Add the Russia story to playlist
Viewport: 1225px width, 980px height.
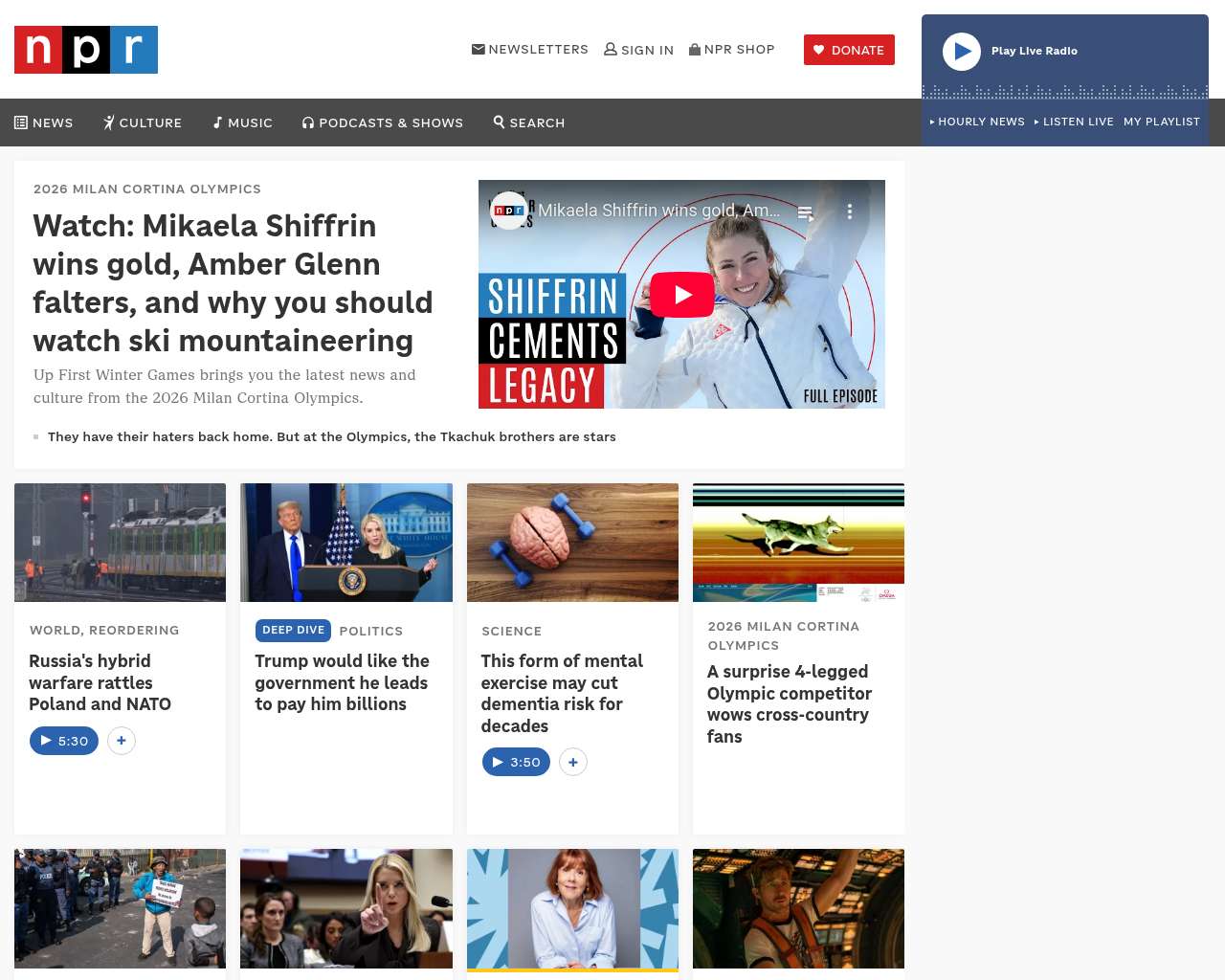122,741
